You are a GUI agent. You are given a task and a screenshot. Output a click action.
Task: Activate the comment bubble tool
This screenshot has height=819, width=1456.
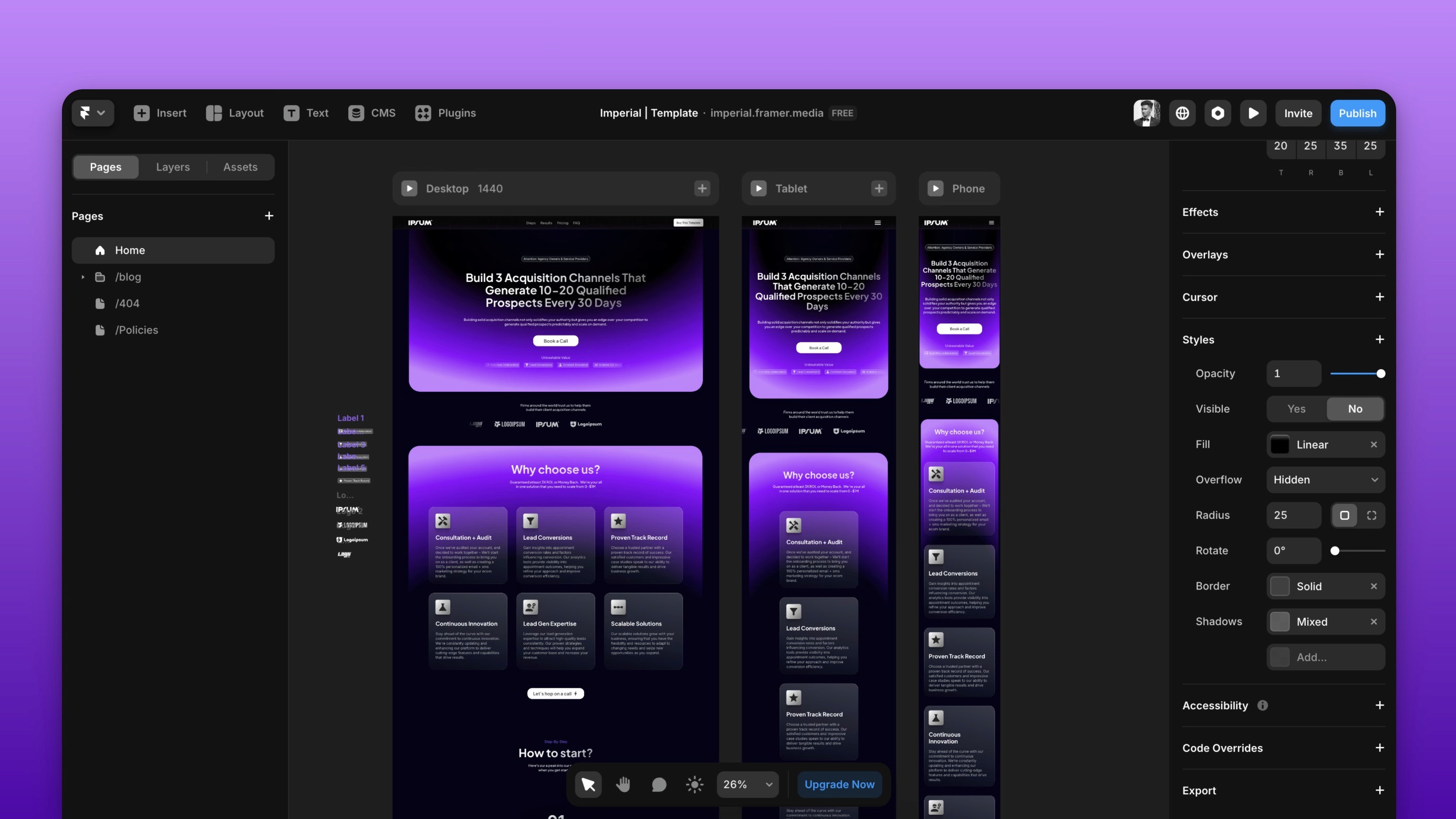pos(659,784)
